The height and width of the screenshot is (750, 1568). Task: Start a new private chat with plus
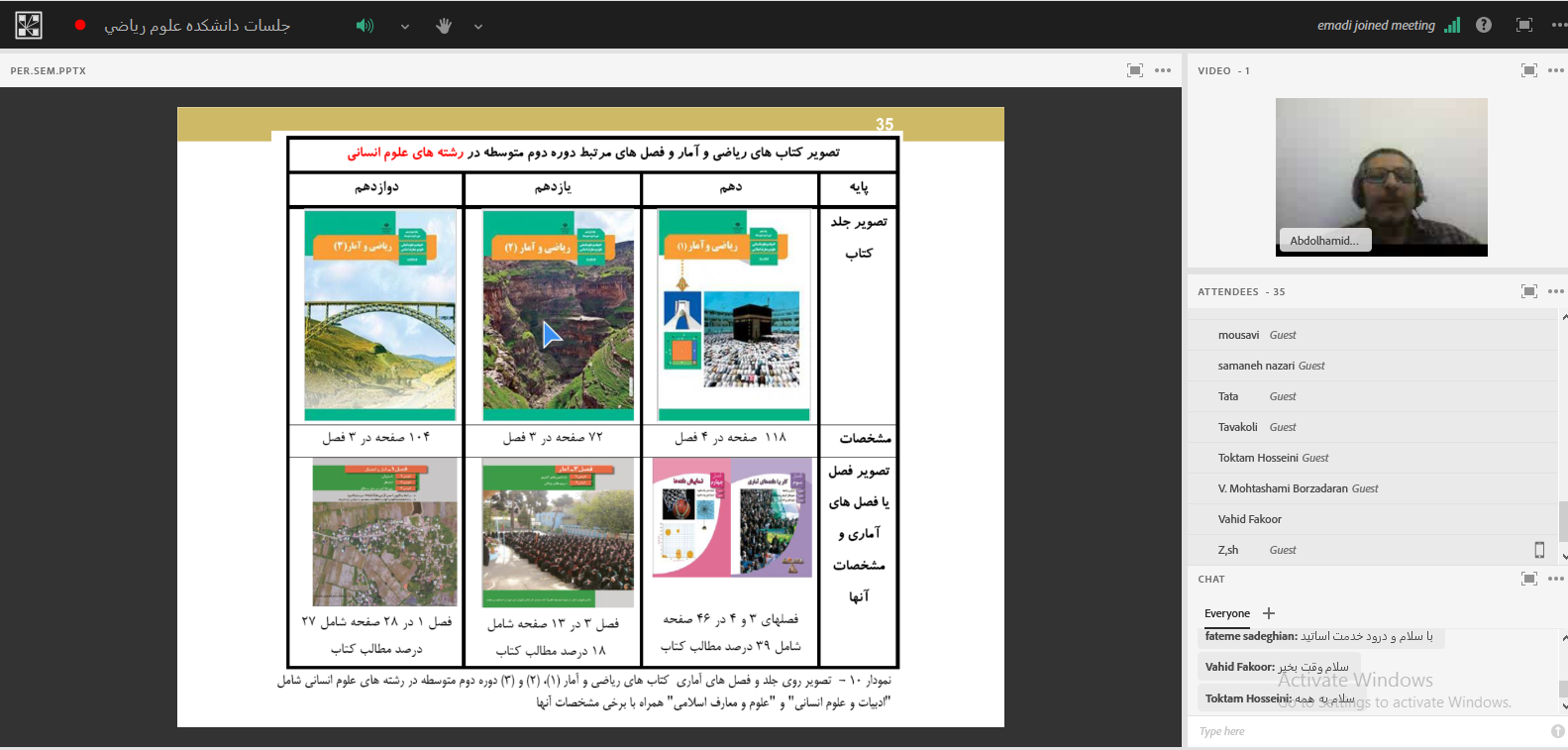(x=1269, y=613)
